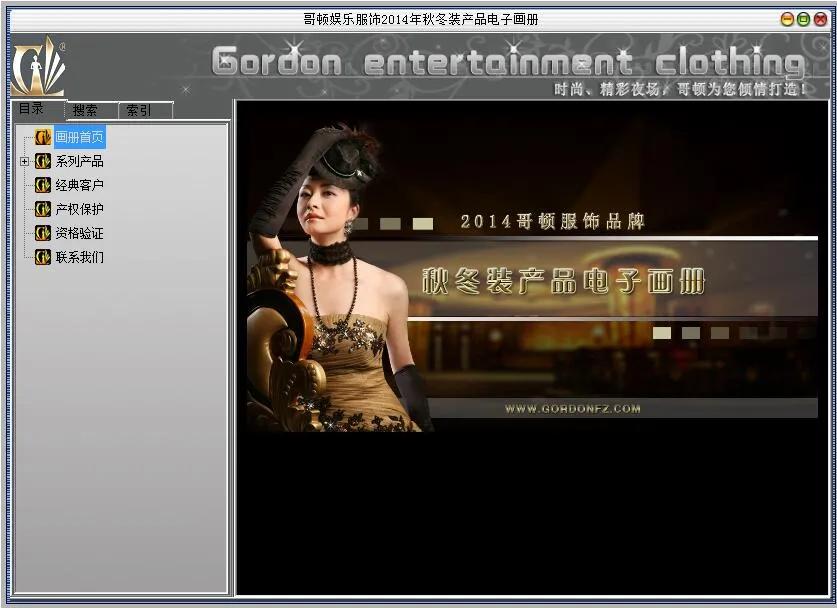Click the icon beside 联系我们
Image resolution: width=837 pixels, height=608 pixels.
(x=43, y=257)
